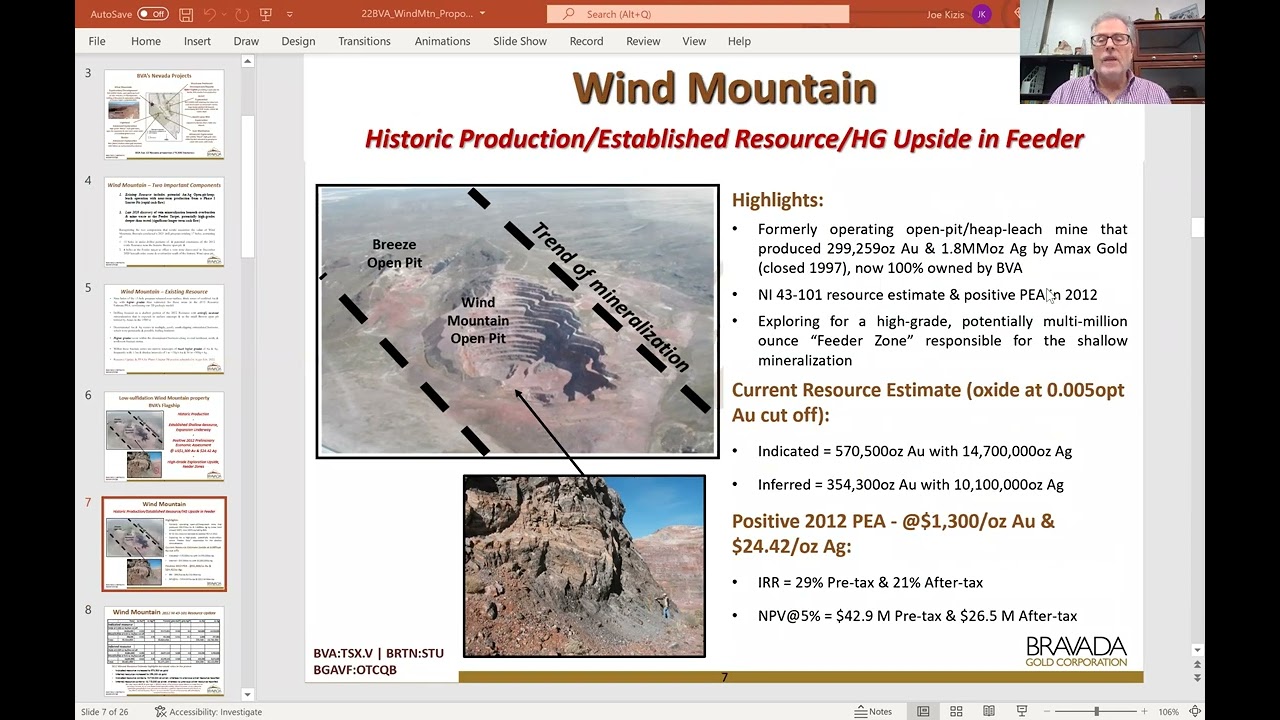Start Slide Show from status bar icon
1280x720 pixels.
(x=1022, y=712)
